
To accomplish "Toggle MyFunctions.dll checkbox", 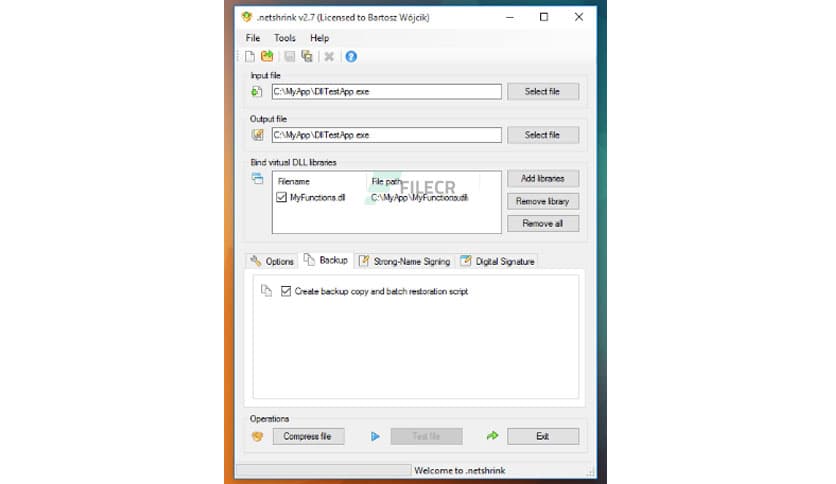I will 282,197.
